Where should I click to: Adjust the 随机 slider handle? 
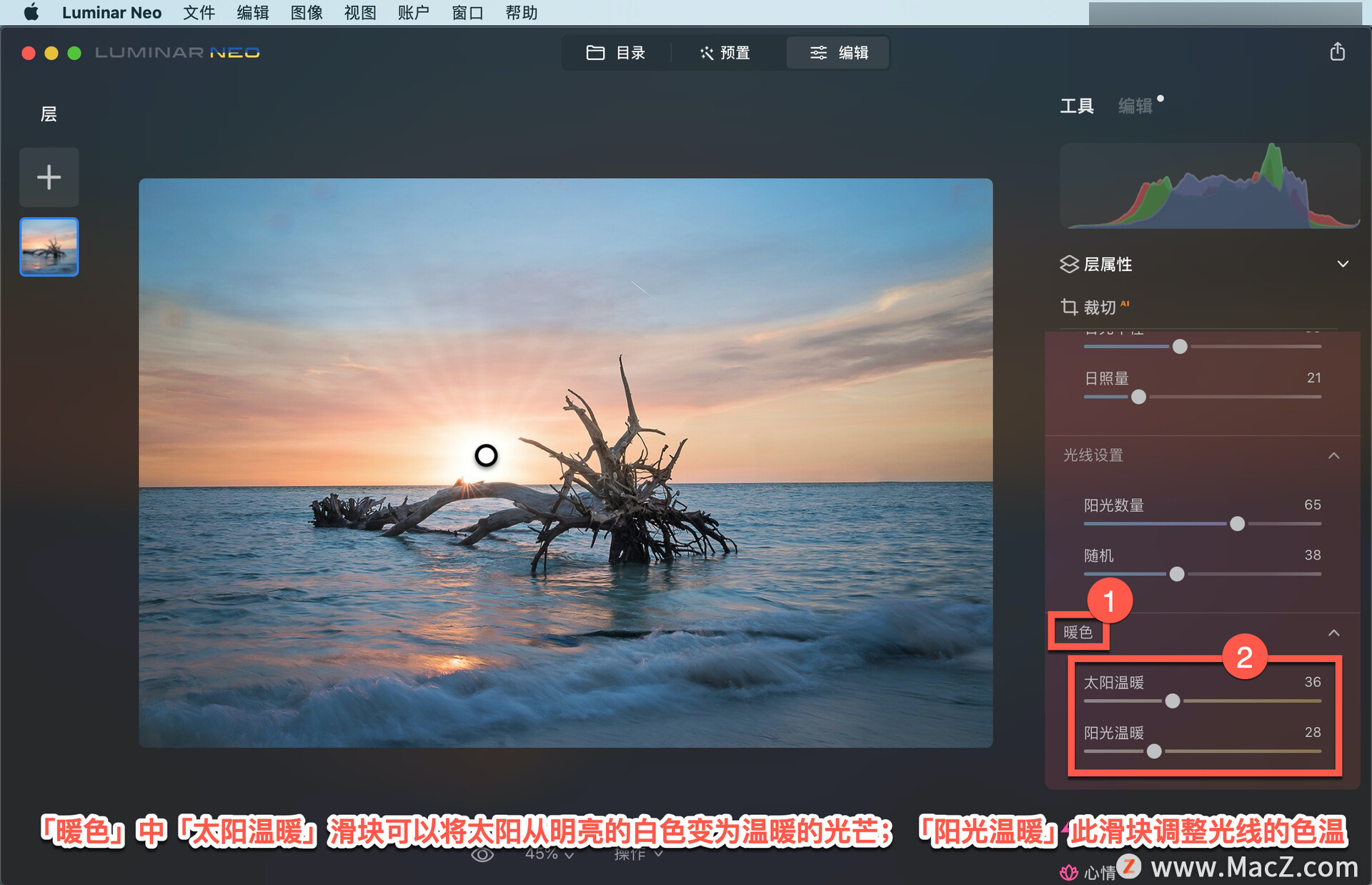[x=1177, y=574]
